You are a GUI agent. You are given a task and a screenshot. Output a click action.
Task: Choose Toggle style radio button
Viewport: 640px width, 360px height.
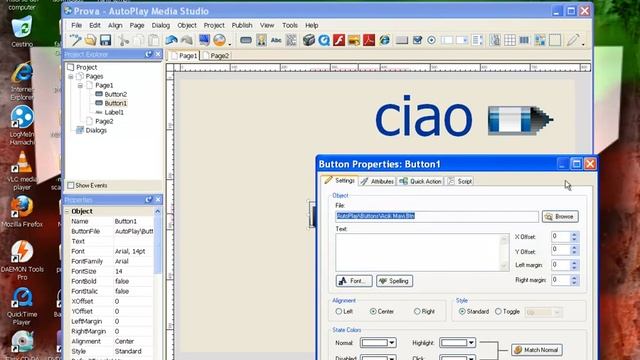click(x=498, y=311)
